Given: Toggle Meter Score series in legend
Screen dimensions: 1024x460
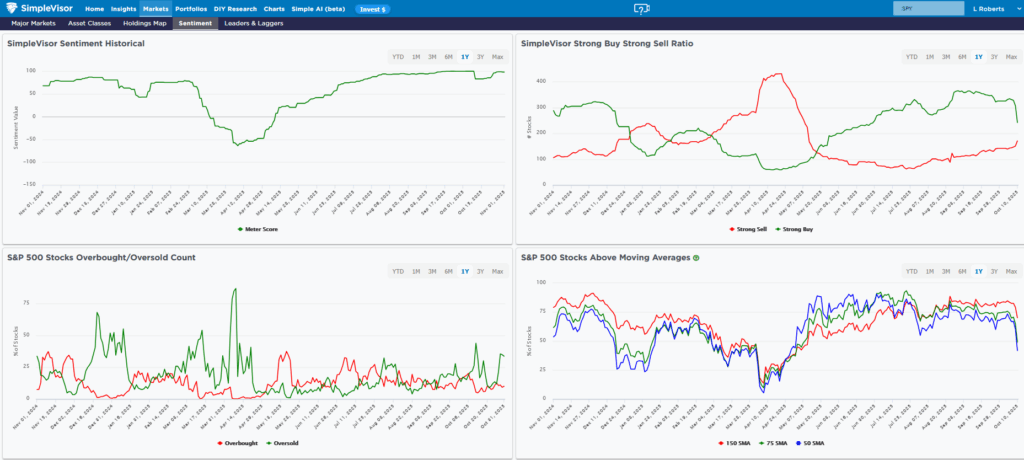Looking at the screenshot, I should point(258,228).
